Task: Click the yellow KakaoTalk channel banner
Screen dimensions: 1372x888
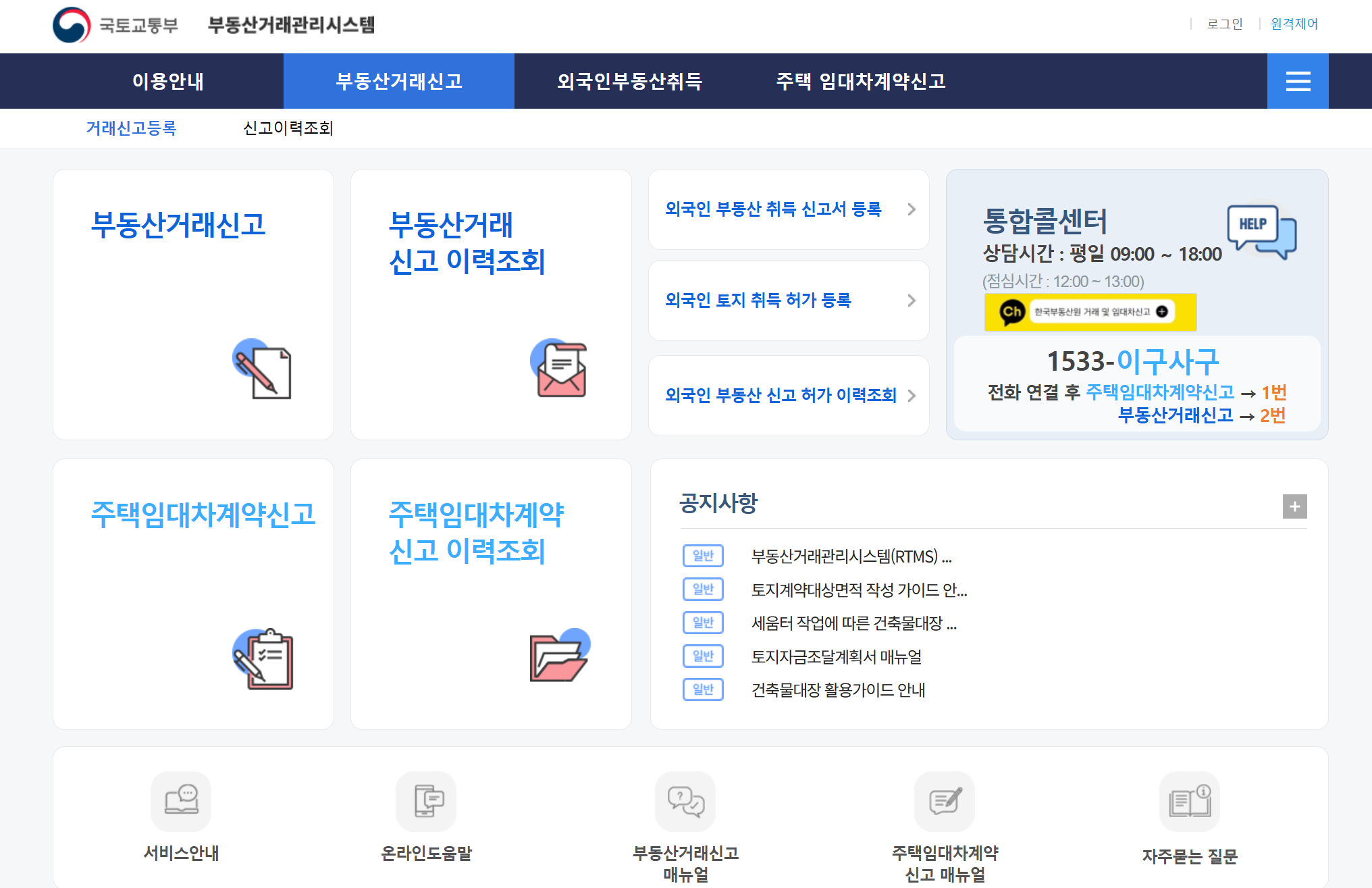Action: click(x=1090, y=312)
